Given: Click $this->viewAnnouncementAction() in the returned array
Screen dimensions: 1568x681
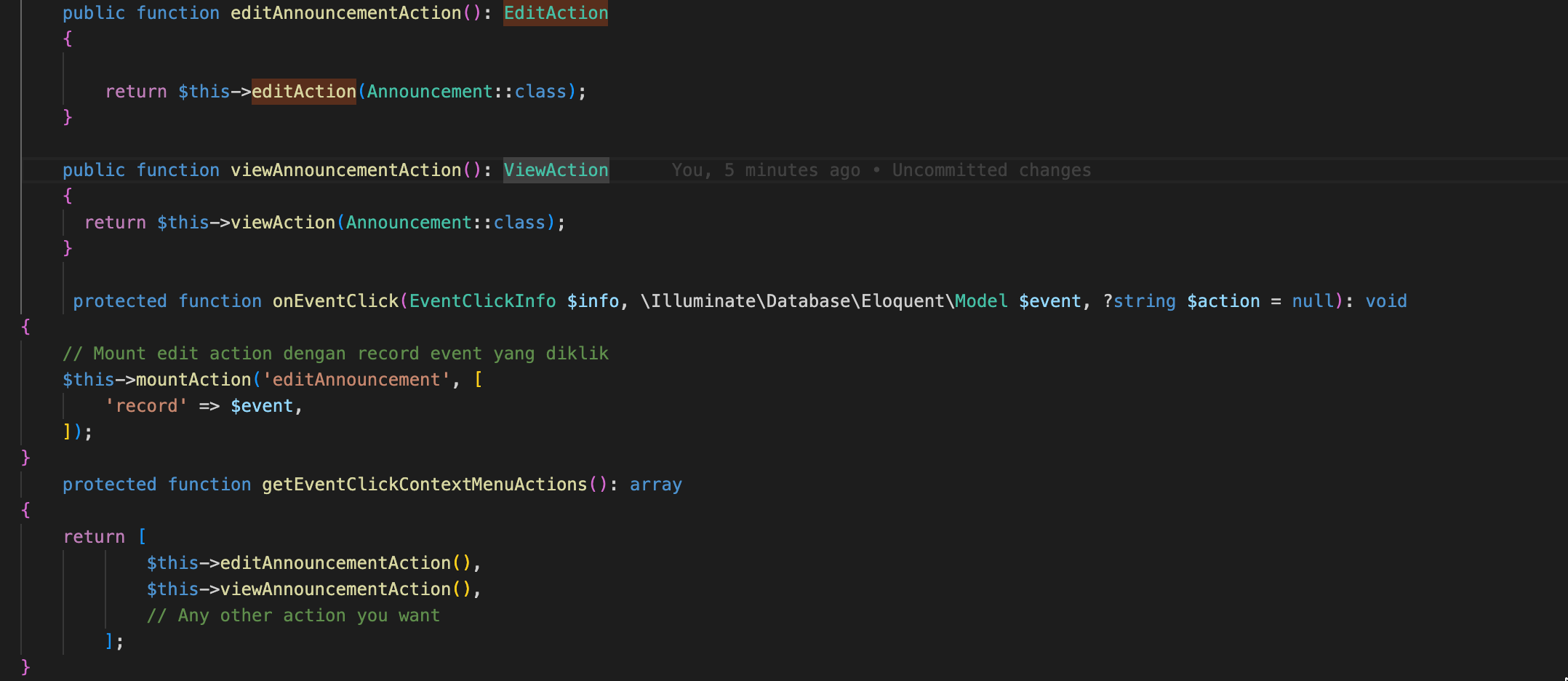Looking at the screenshot, I should [x=309, y=589].
